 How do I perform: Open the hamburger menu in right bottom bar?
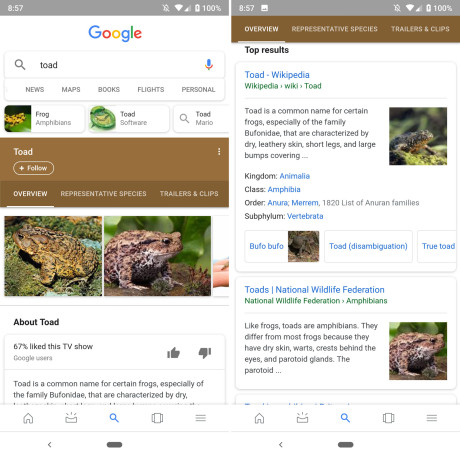tap(432, 418)
